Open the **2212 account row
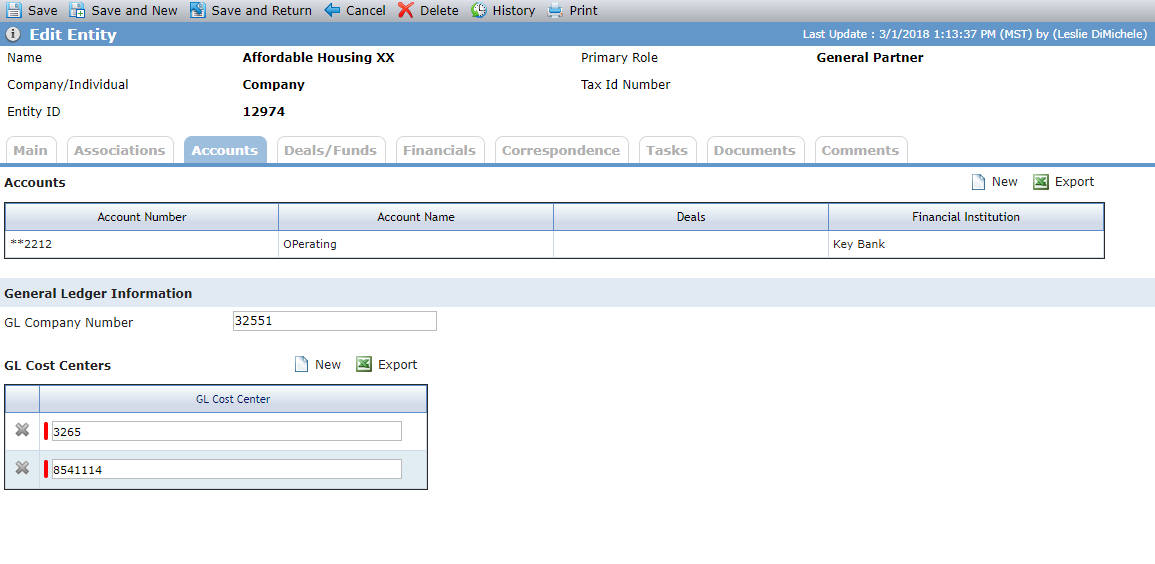This screenshot has width=1155, height=564. pyautogui.click(x=555, y=244)
